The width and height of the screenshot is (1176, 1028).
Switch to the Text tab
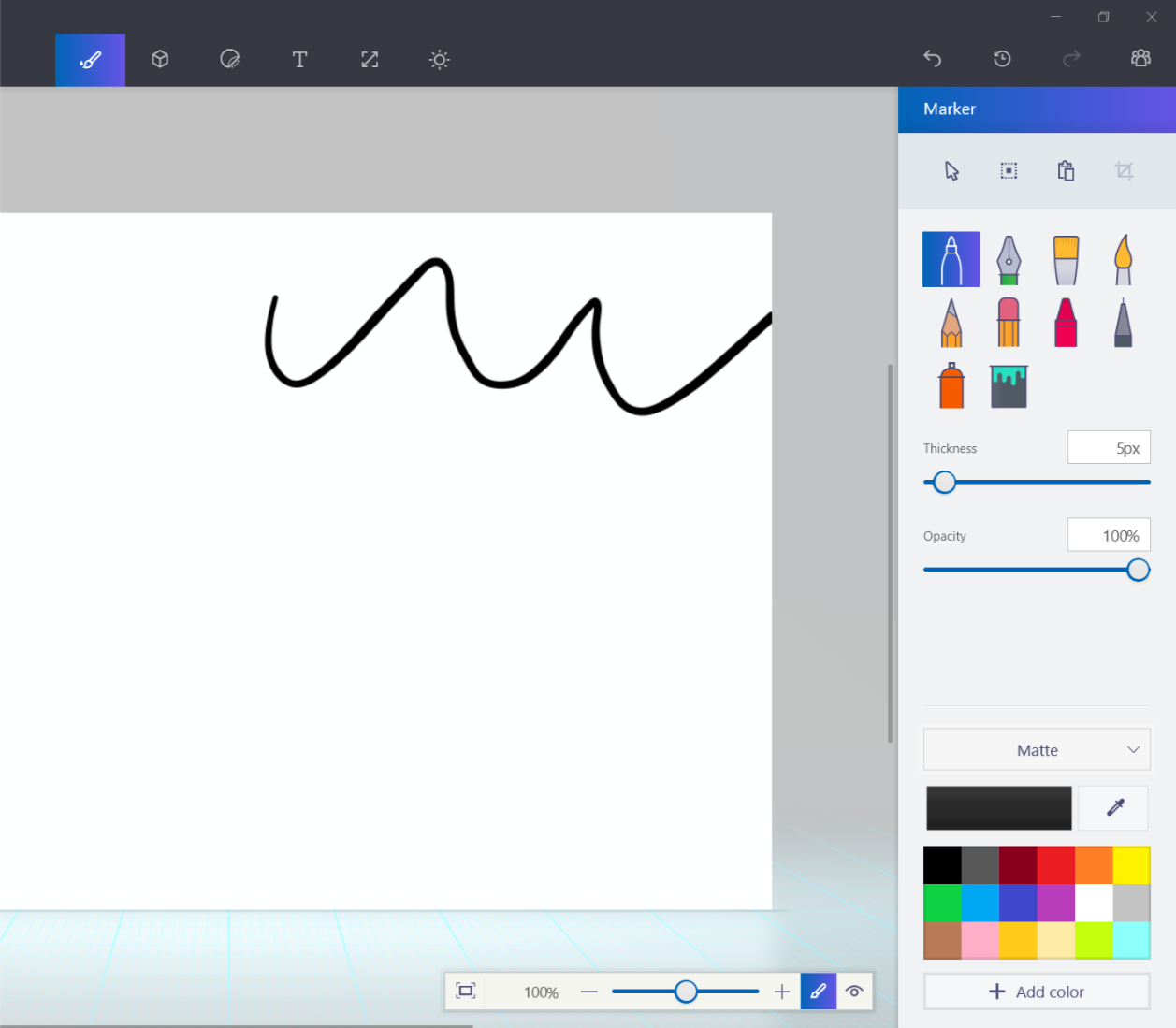click(x=299, y=60)
